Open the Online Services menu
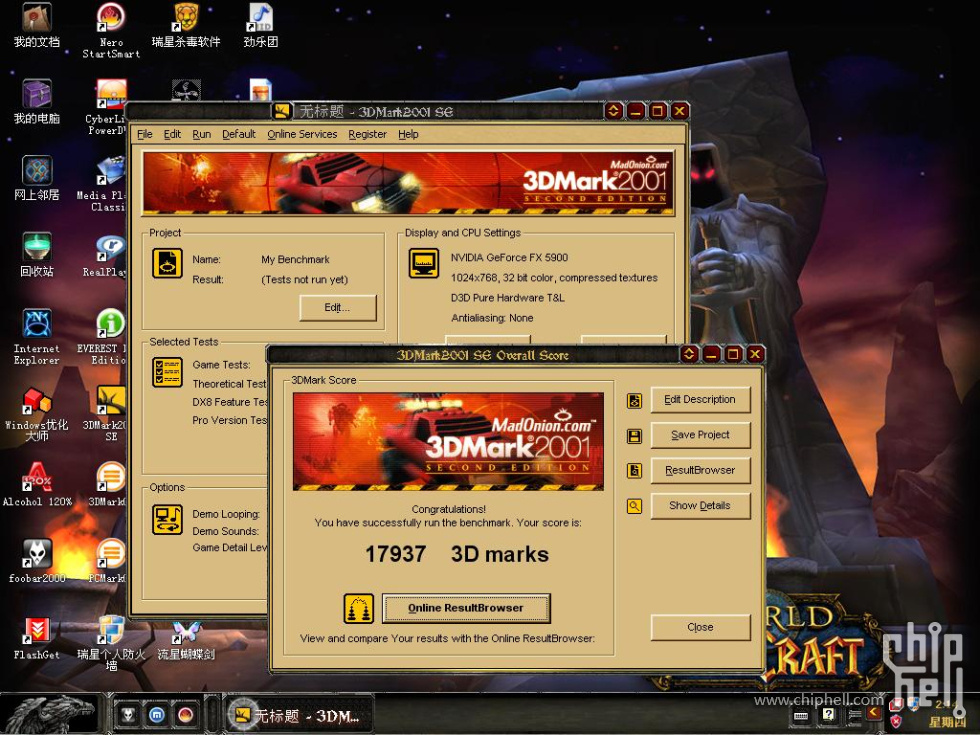The height and width of the screenshot is (735, 980). [302, 134]
